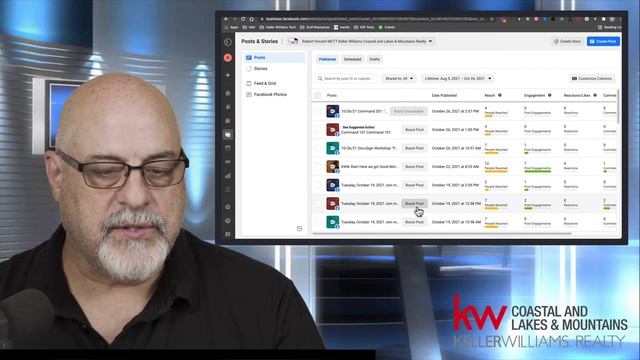Open the Events bookmark
Image resolution: width=640 pixels, height=360 pixels.
pos(387,27)
